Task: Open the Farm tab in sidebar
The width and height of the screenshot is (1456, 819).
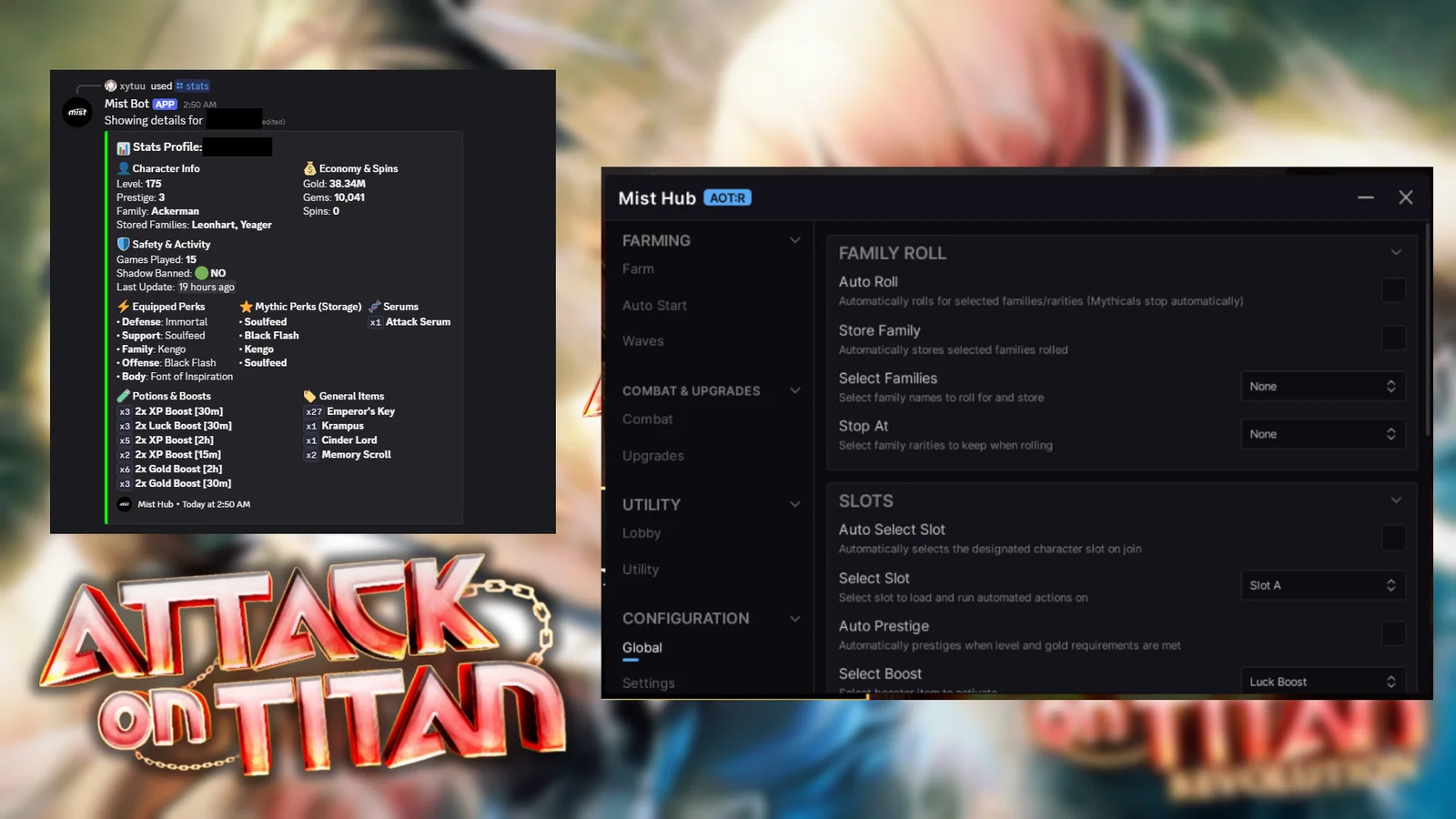Action: pyautogui.click(x=638, y=269)
